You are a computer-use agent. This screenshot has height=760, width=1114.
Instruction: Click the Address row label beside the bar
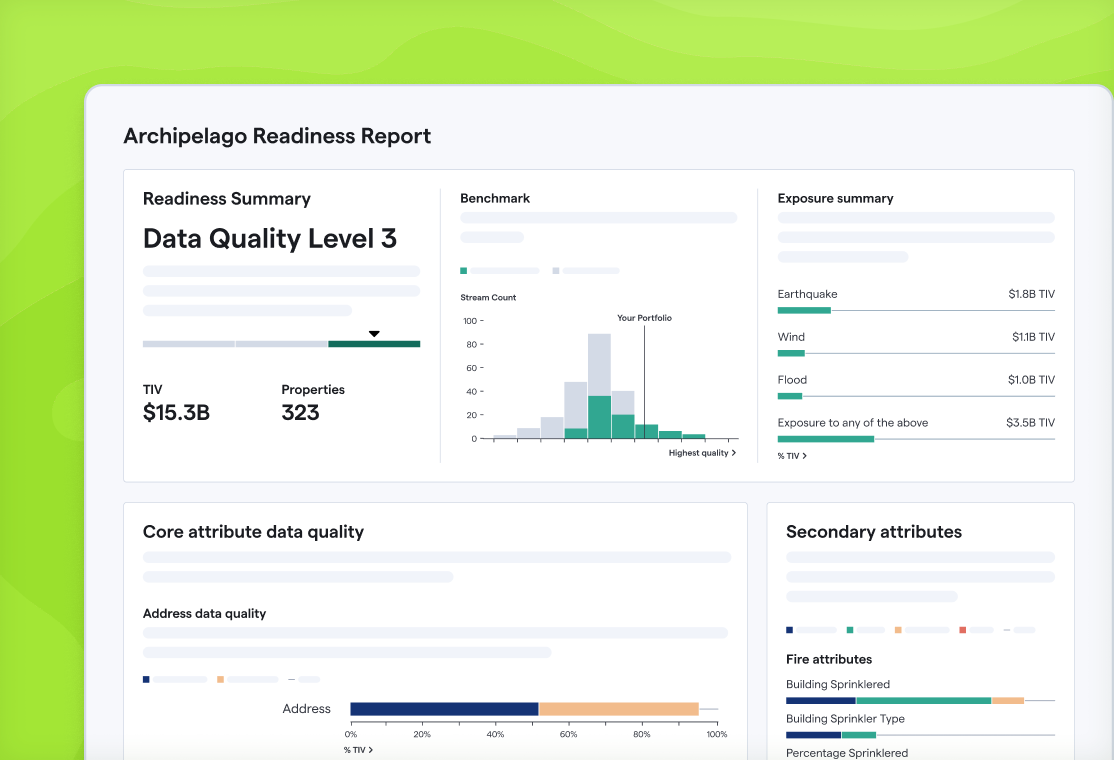306,709
